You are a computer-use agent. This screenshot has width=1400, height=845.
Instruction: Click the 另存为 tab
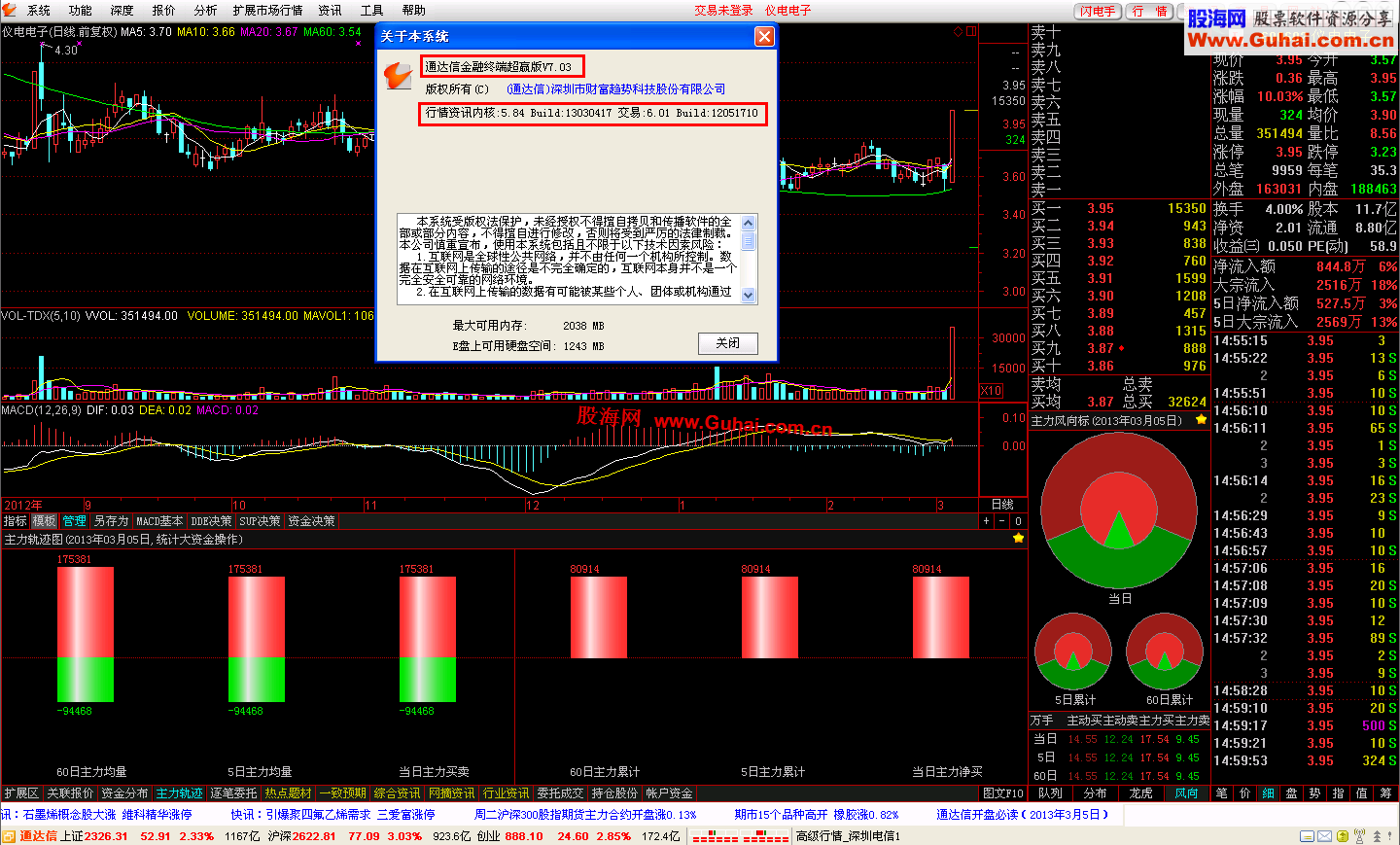click(111, 521)
